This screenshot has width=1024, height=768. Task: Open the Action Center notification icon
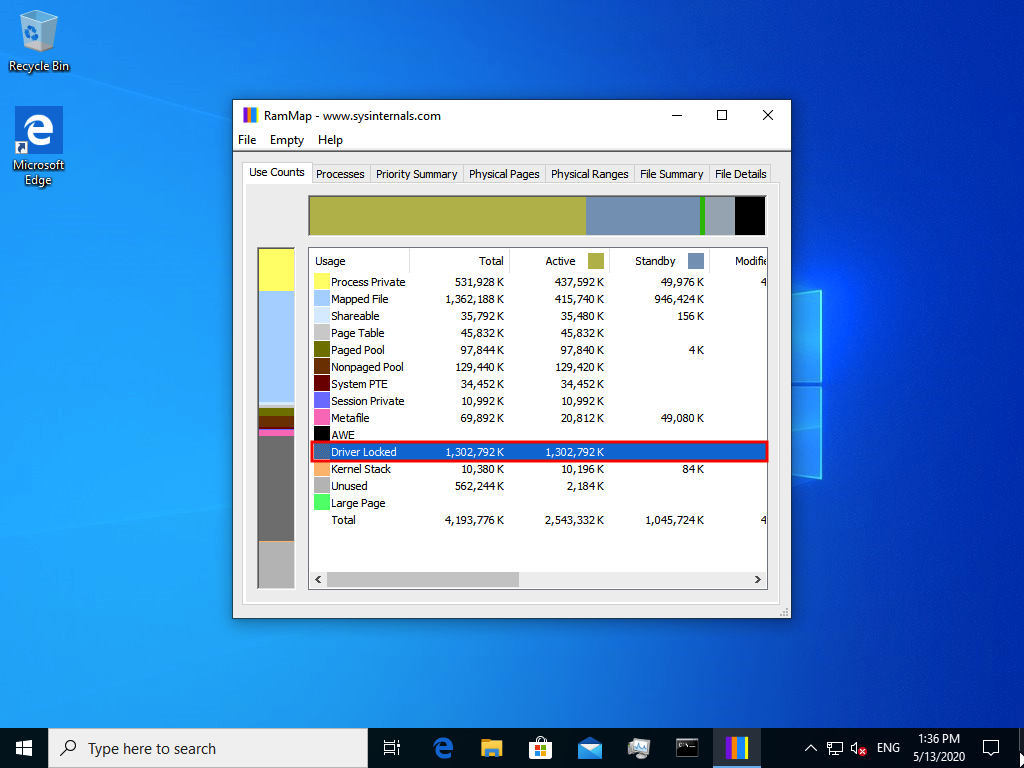(991, 748)
